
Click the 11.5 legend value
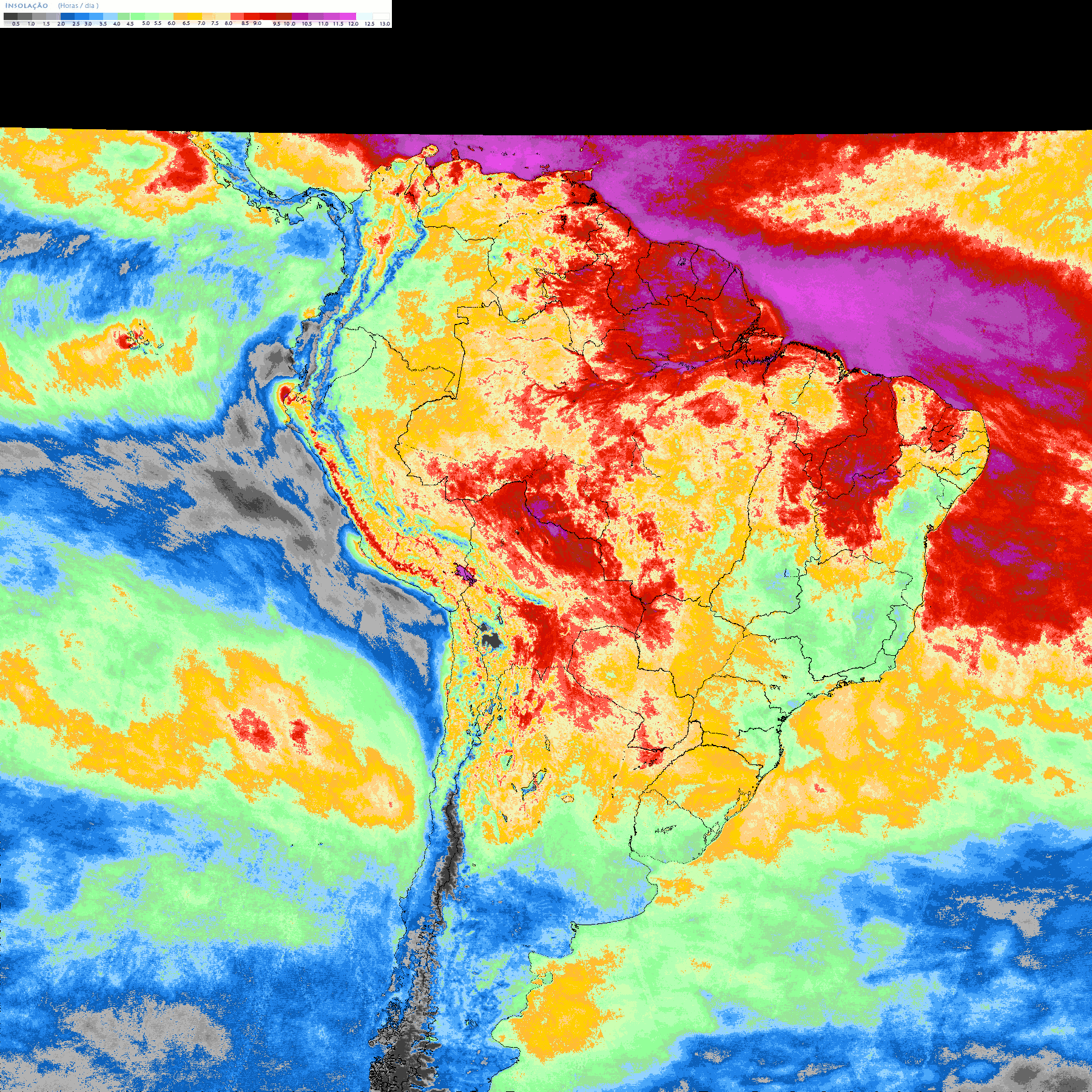pyautogui.click(x=338, y=24)
